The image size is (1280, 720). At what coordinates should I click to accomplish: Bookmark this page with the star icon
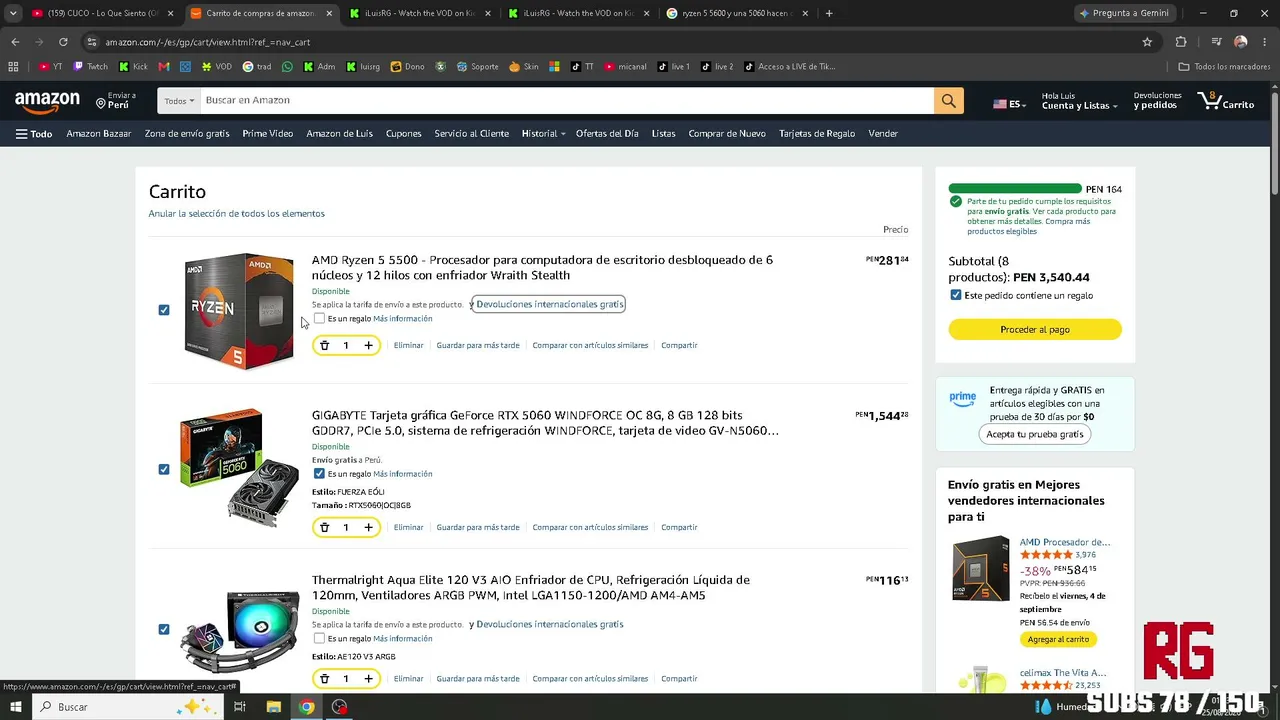click(1147, 42)
